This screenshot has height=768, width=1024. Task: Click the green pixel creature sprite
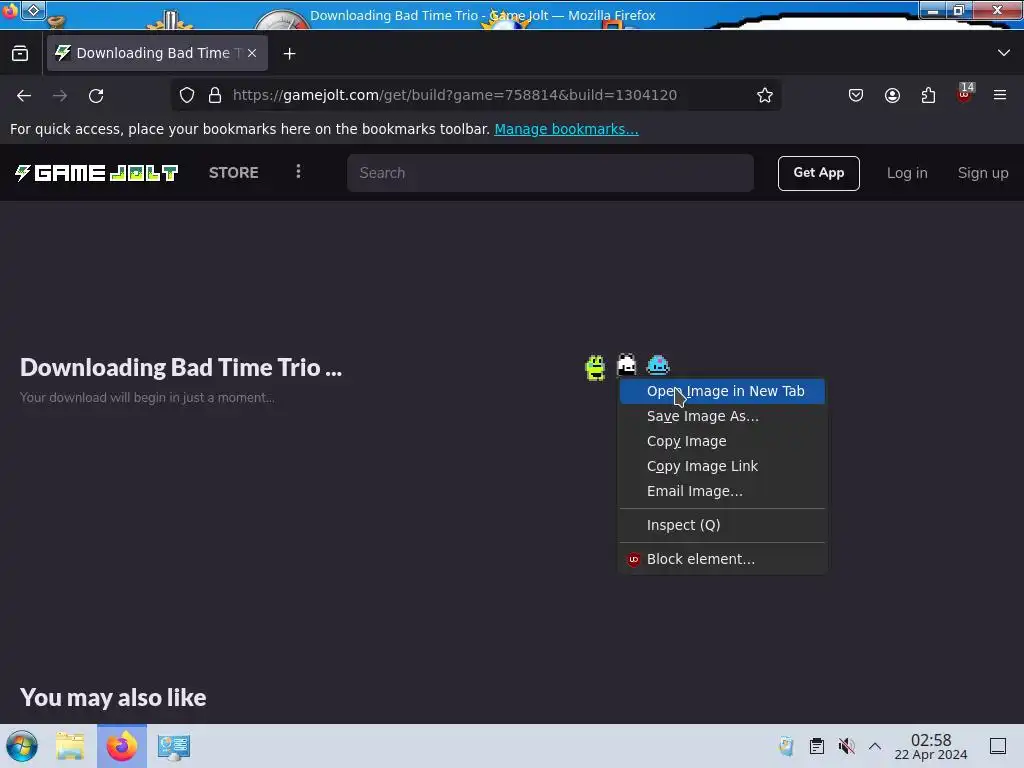(595, 368)
